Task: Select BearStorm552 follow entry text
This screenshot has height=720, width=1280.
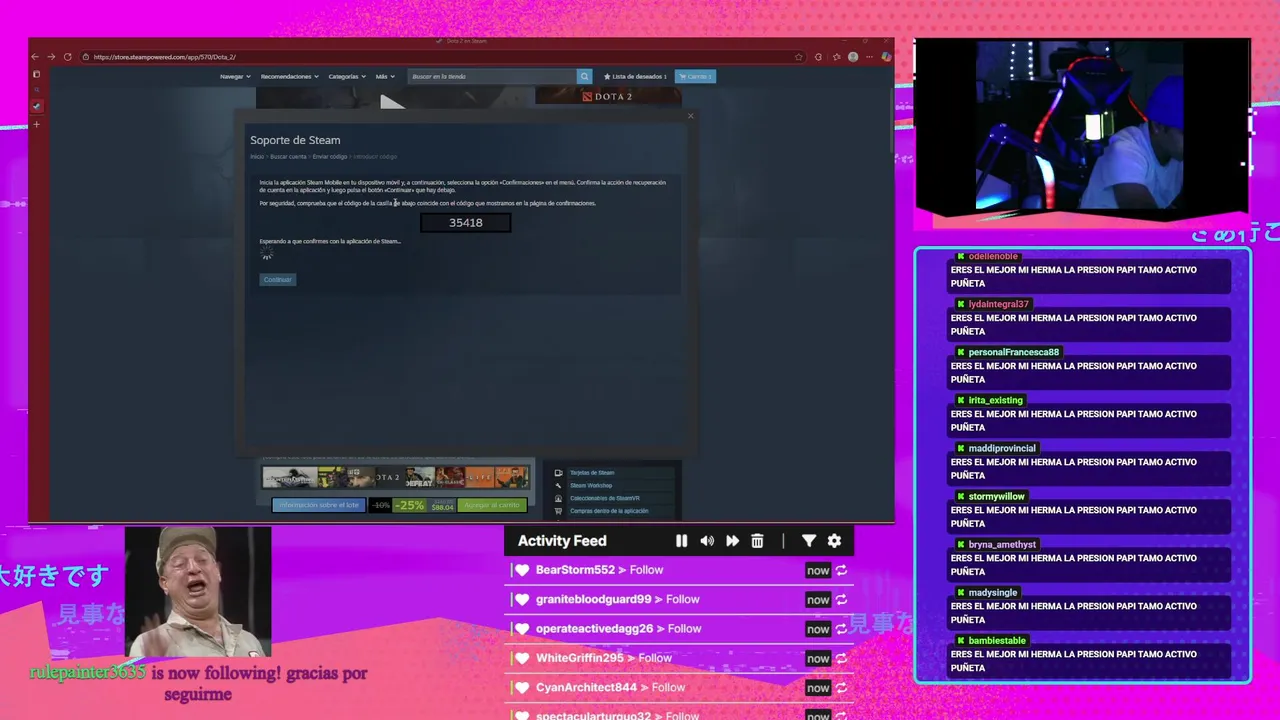Action: (599, 570)
